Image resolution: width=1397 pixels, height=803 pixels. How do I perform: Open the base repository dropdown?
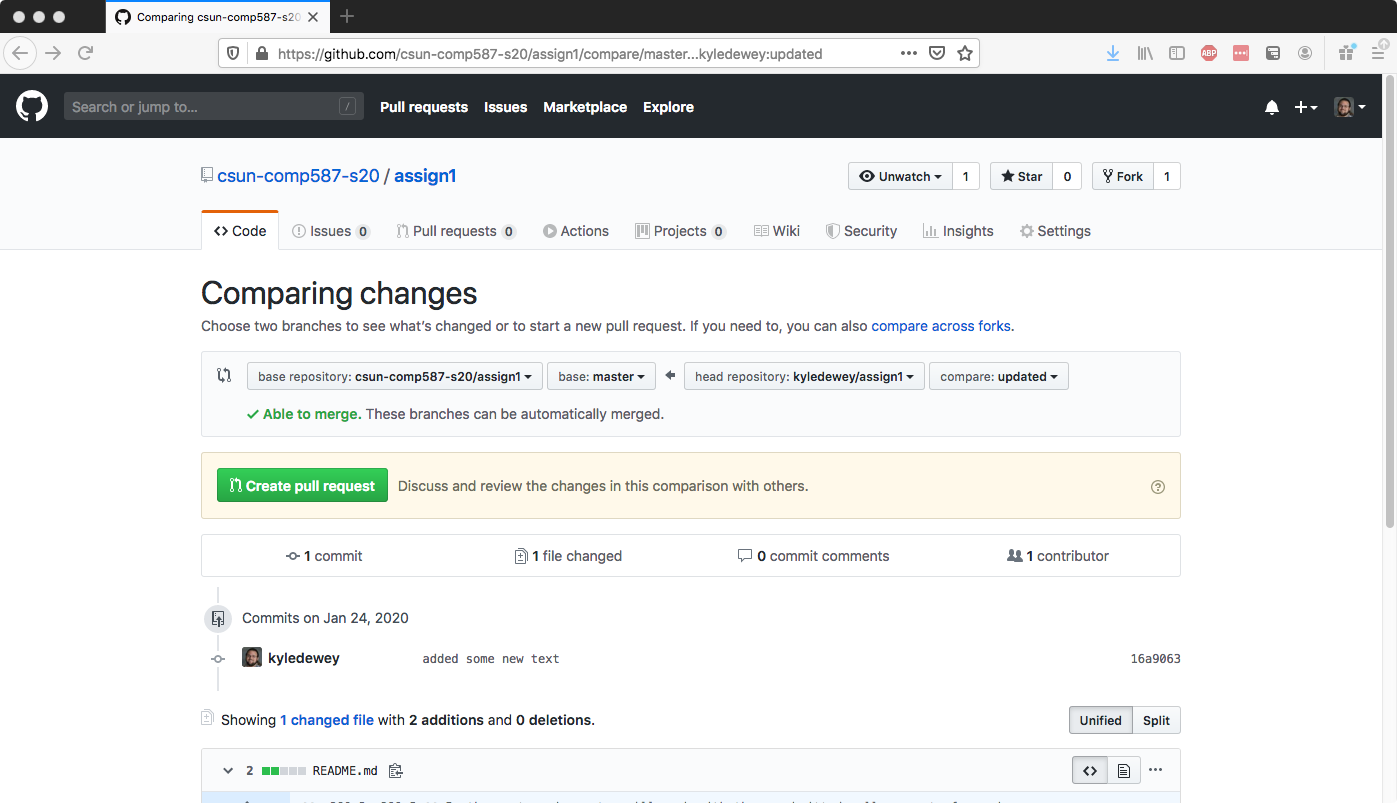(x=395, y=377)
